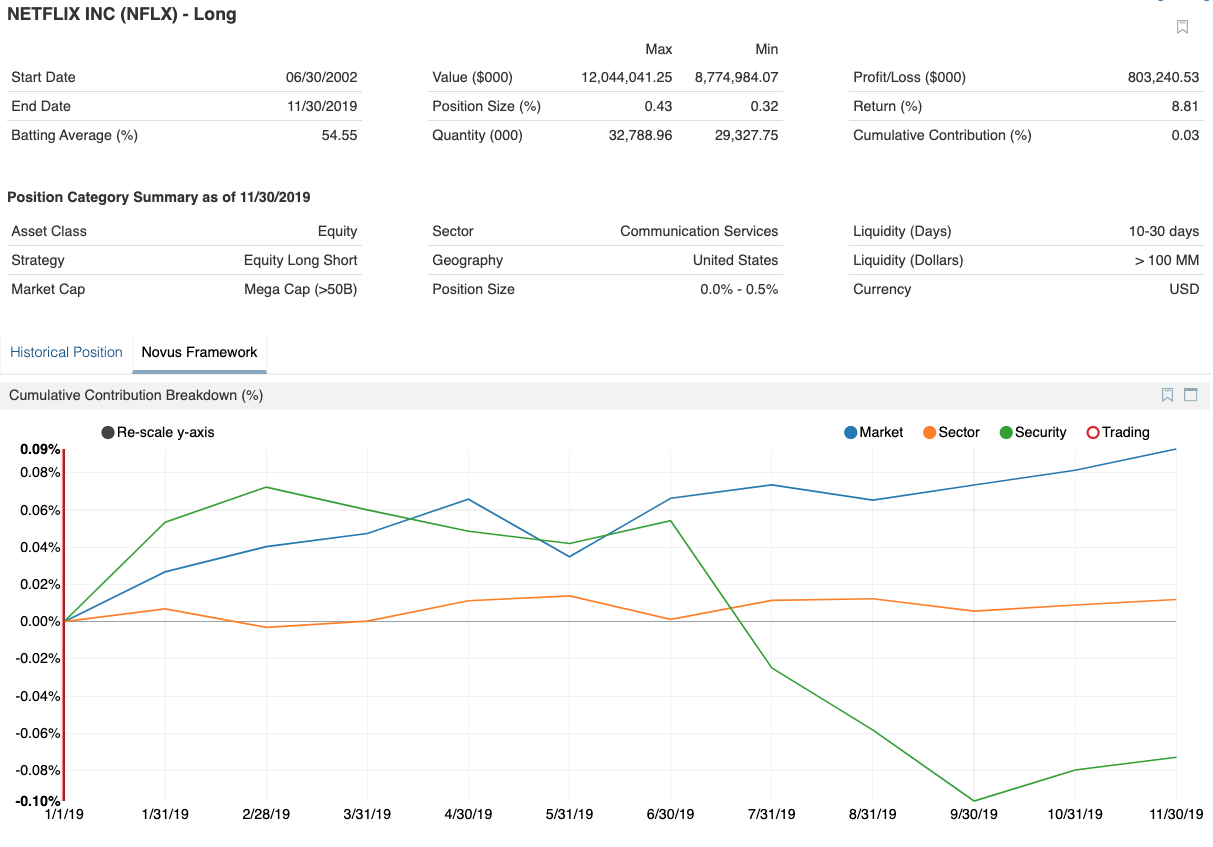Bookmark the Cumulative Contribution Breakdown chart
Screen dimensions: 1213x847
click(x=1167, y=395)
